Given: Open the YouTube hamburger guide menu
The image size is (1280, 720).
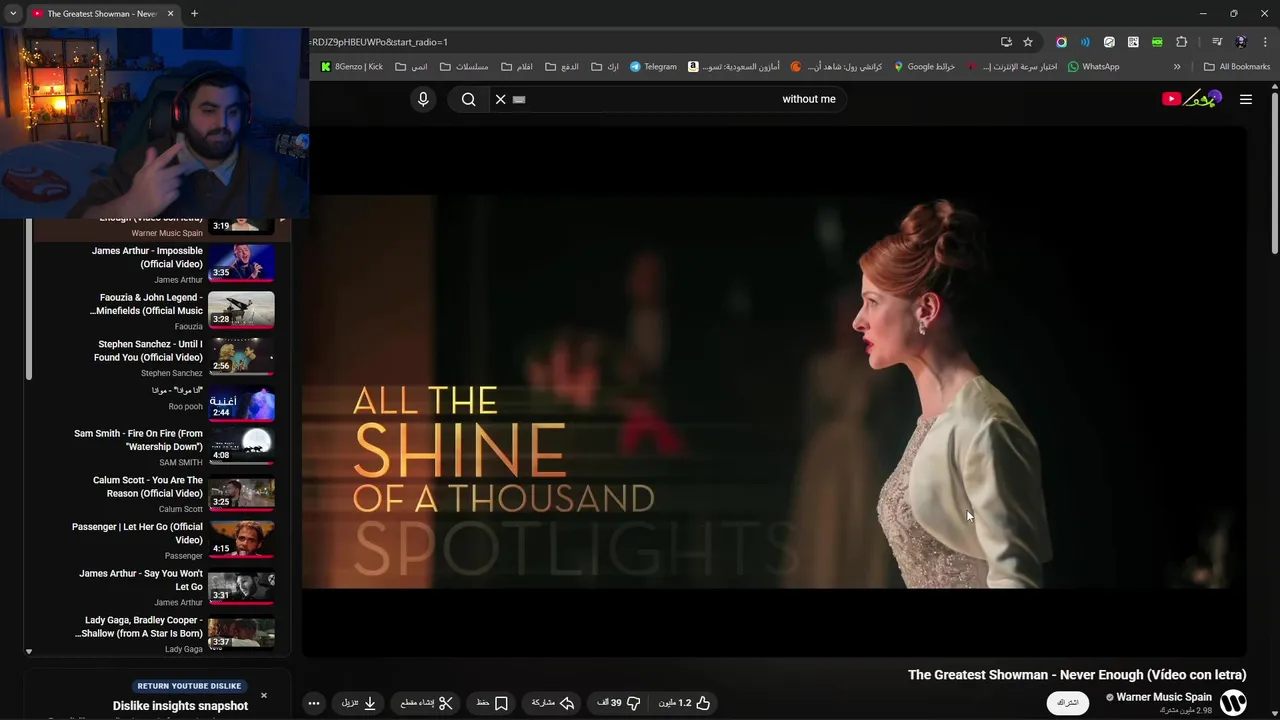Looking at the screenshot, I should point(1246,99).
